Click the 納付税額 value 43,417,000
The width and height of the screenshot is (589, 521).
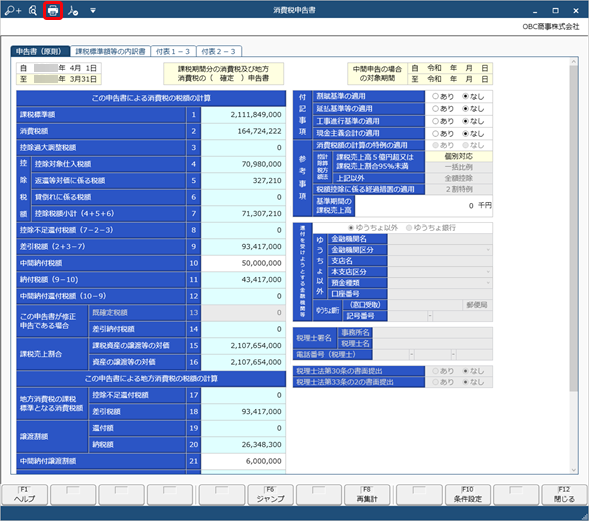(x=243, y=279)
